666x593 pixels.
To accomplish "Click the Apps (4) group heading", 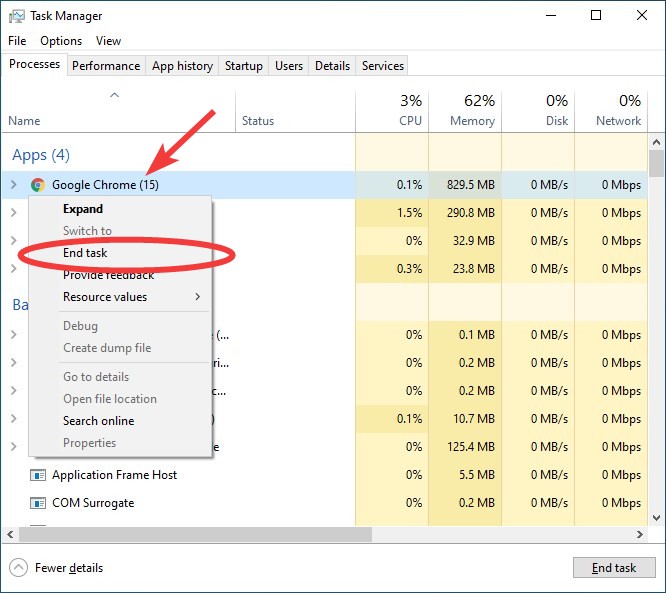I will [x=41, y=155].
